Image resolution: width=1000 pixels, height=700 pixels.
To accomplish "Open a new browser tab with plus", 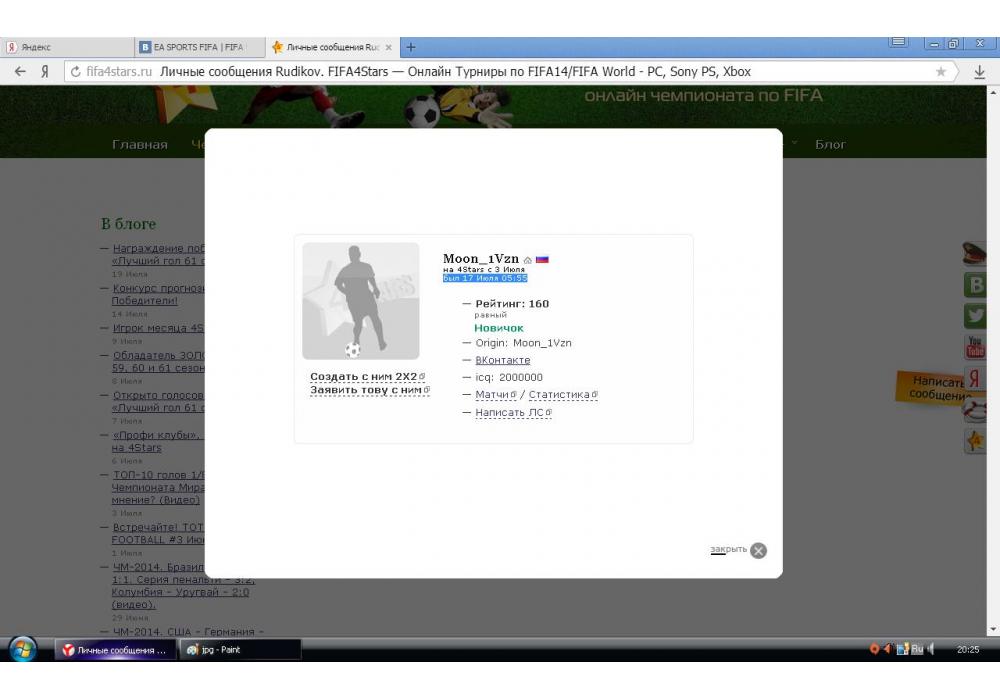I will click(x=411, y=47).
